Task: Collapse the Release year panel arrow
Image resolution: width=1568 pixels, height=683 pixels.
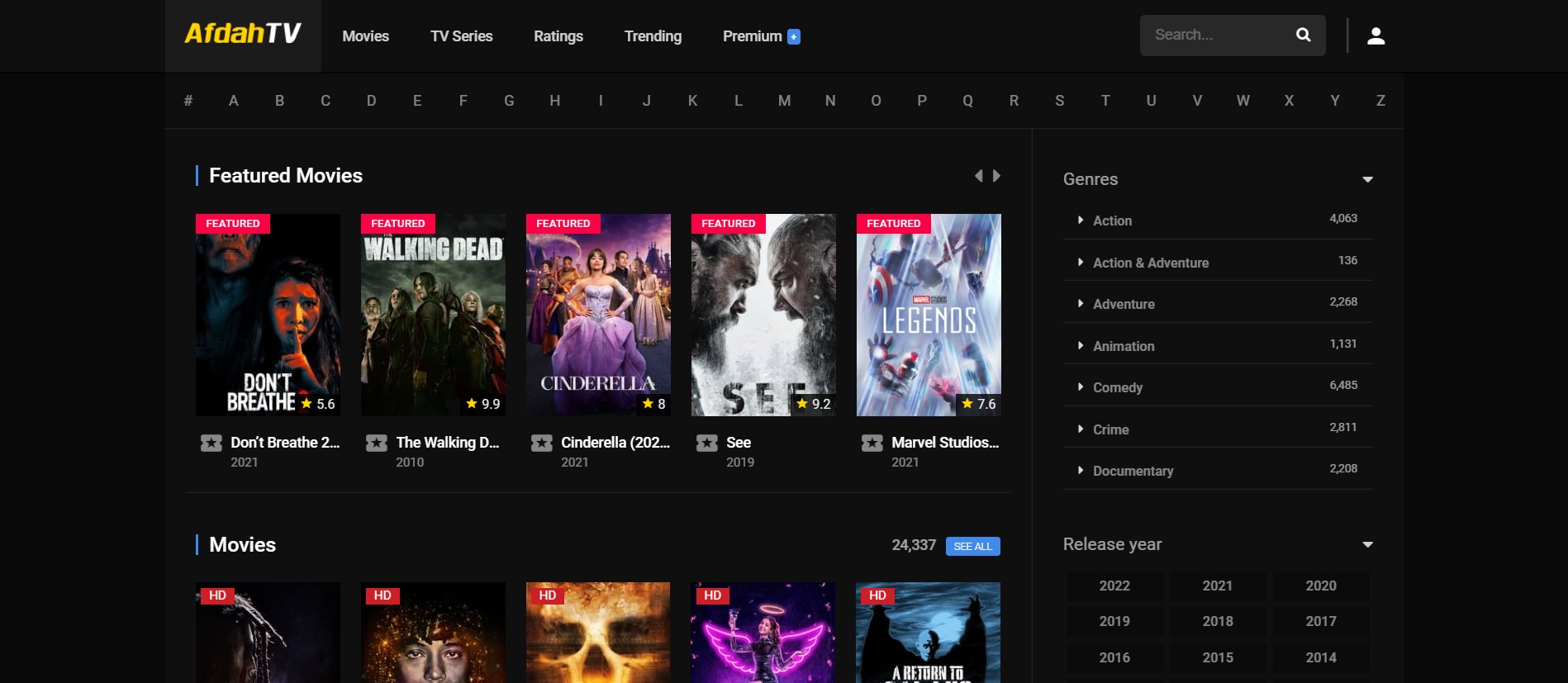Action: click(1367, 544)
